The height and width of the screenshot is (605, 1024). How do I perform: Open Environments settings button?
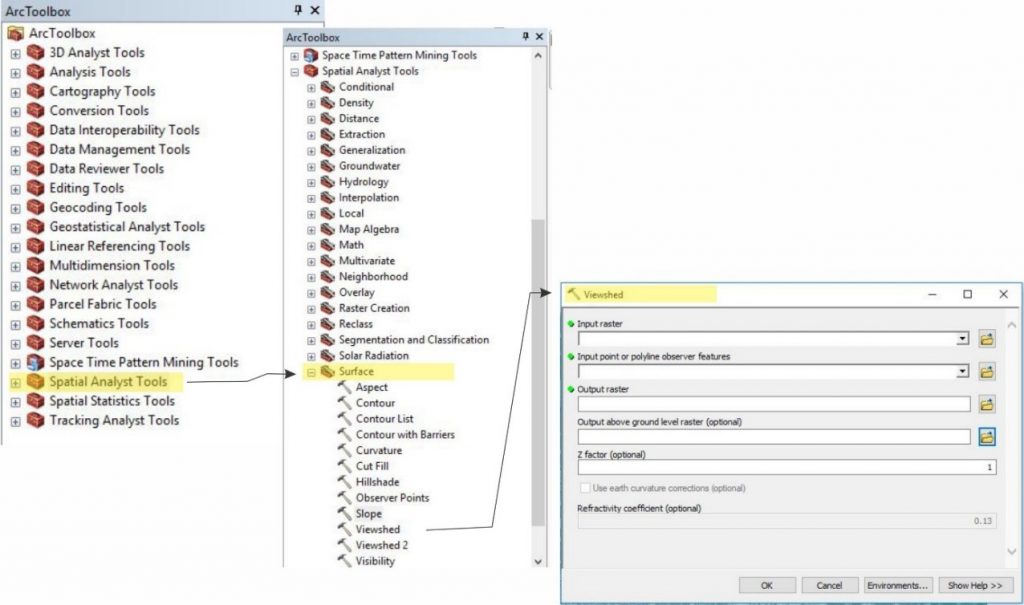click(x=898, y=585)
